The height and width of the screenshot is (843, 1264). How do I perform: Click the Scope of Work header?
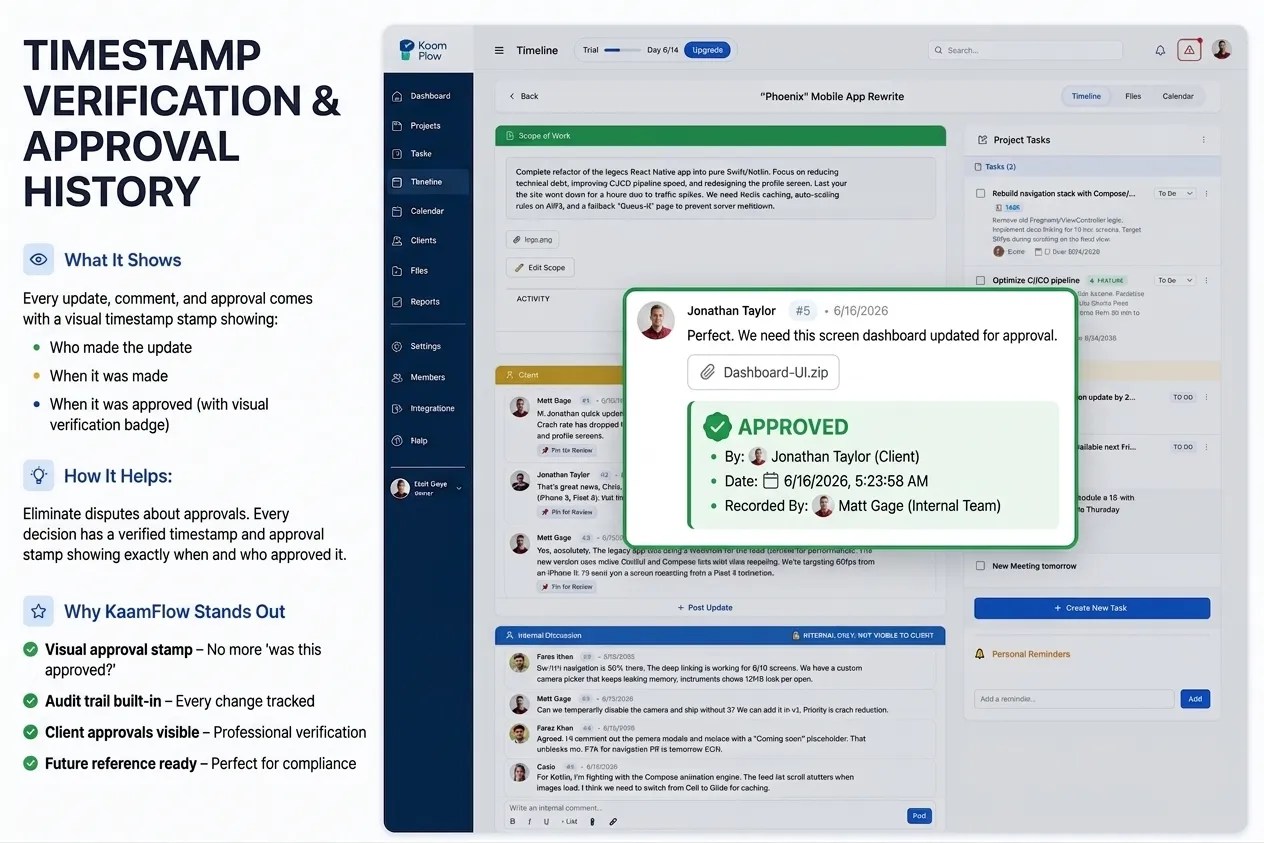[720, 136]
